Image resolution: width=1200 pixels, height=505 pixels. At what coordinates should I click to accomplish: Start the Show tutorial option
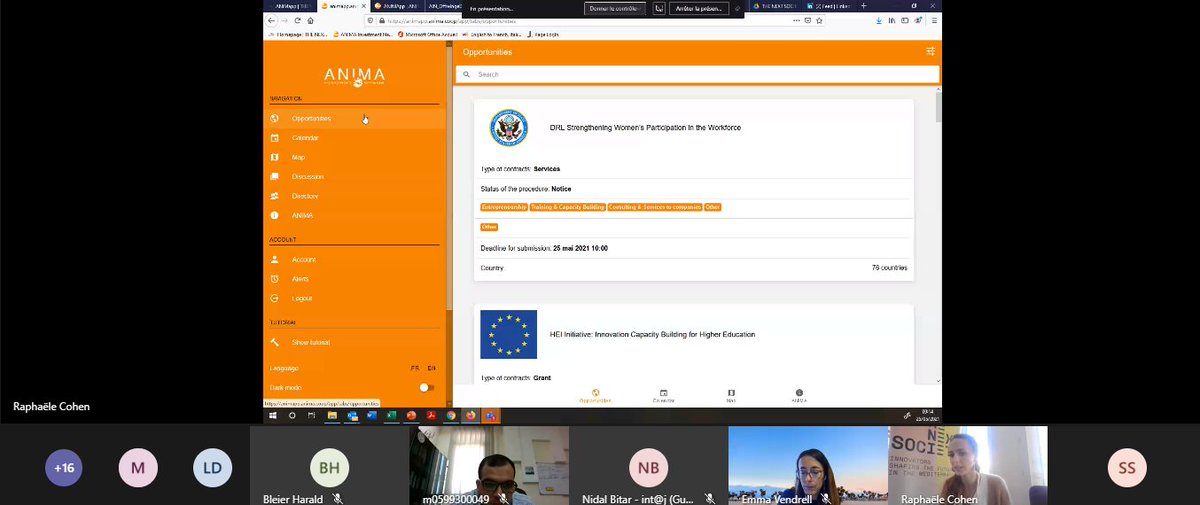[311, 342]
